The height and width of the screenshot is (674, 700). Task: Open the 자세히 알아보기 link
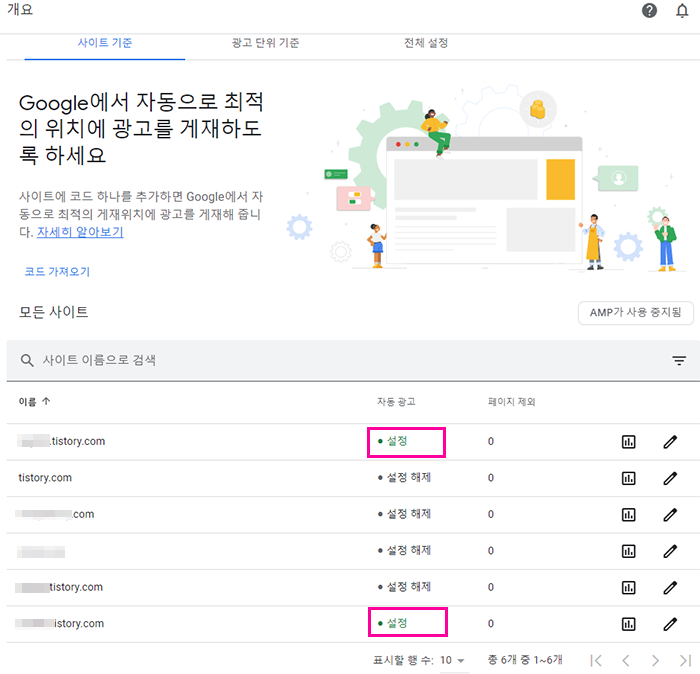point(80,232)
